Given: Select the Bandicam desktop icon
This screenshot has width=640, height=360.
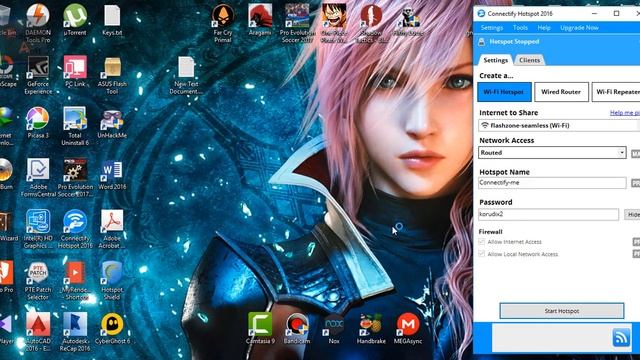Looking at the screenshot, I should pos(297,328).
